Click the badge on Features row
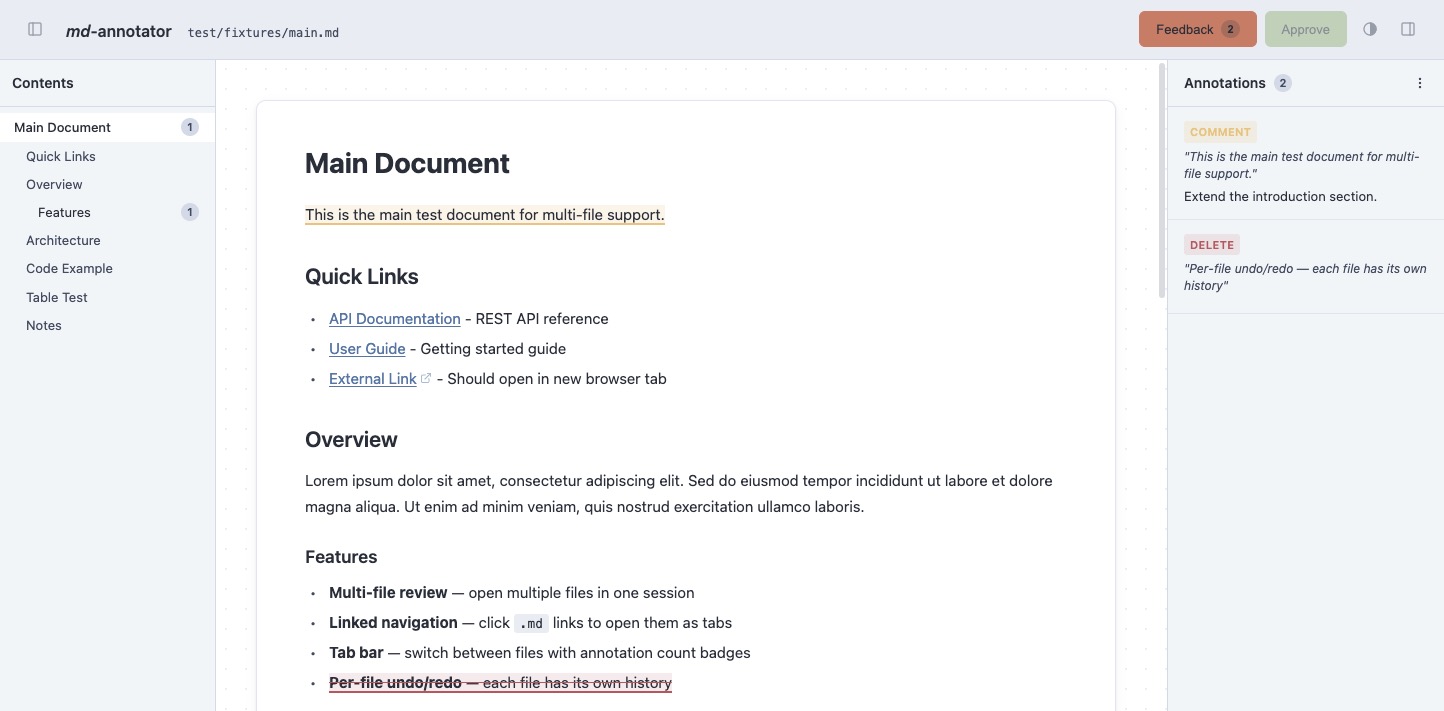Screen dimensions: 1444x711 click(190, 212)
